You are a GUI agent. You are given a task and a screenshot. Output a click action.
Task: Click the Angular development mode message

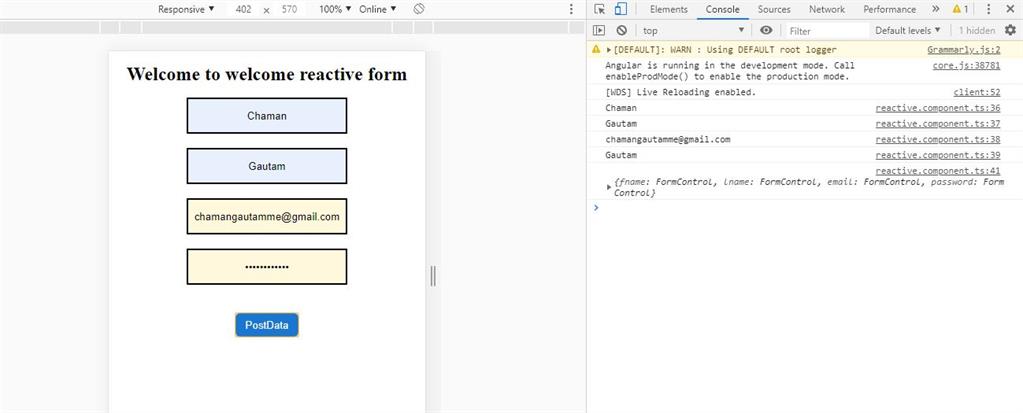click(729, 70)
